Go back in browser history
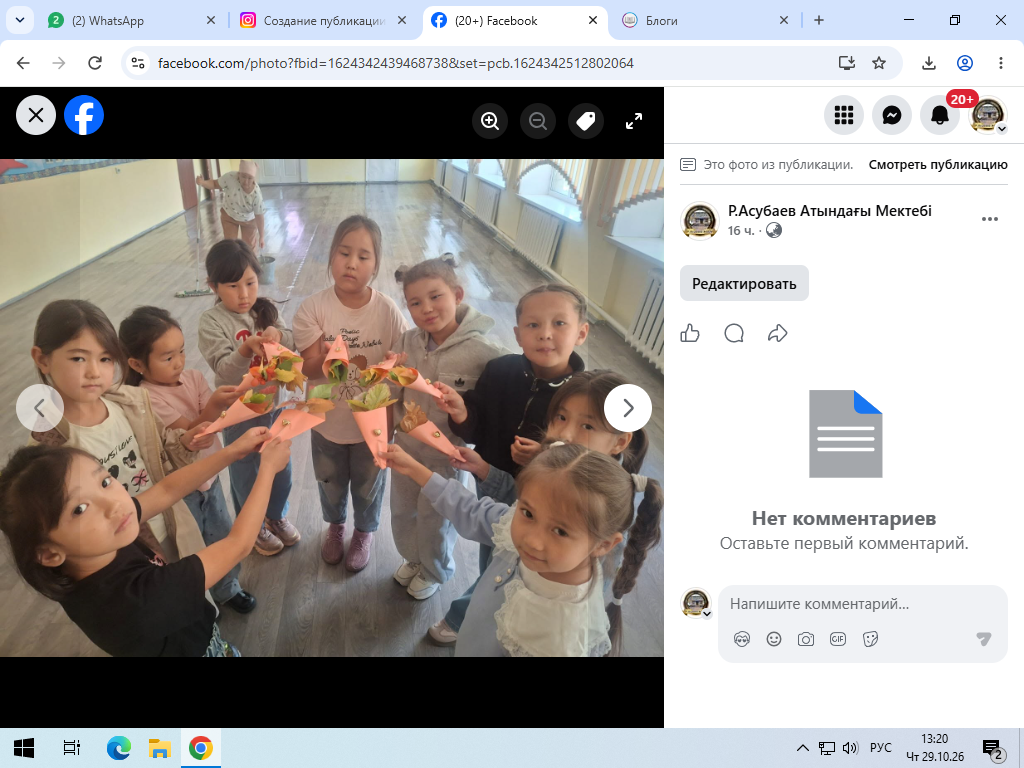The width and height of the screenshot is (1024, 768). pyautogui.click(x=24, y=63)
